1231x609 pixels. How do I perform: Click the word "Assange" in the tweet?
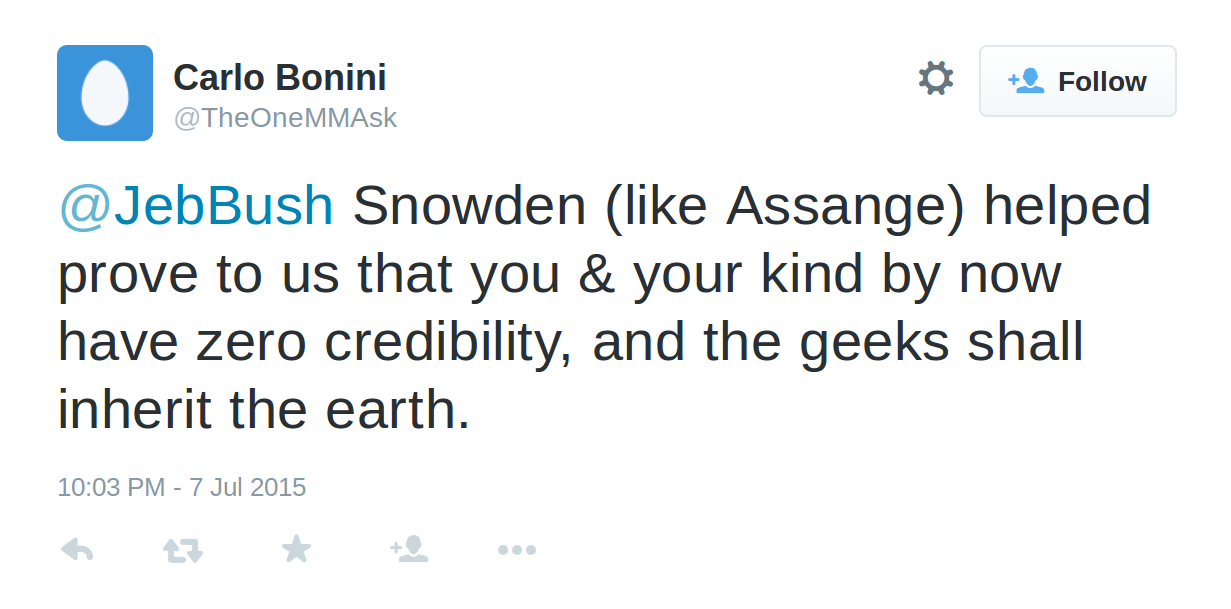pyautogui.click(x=843, y=206)
